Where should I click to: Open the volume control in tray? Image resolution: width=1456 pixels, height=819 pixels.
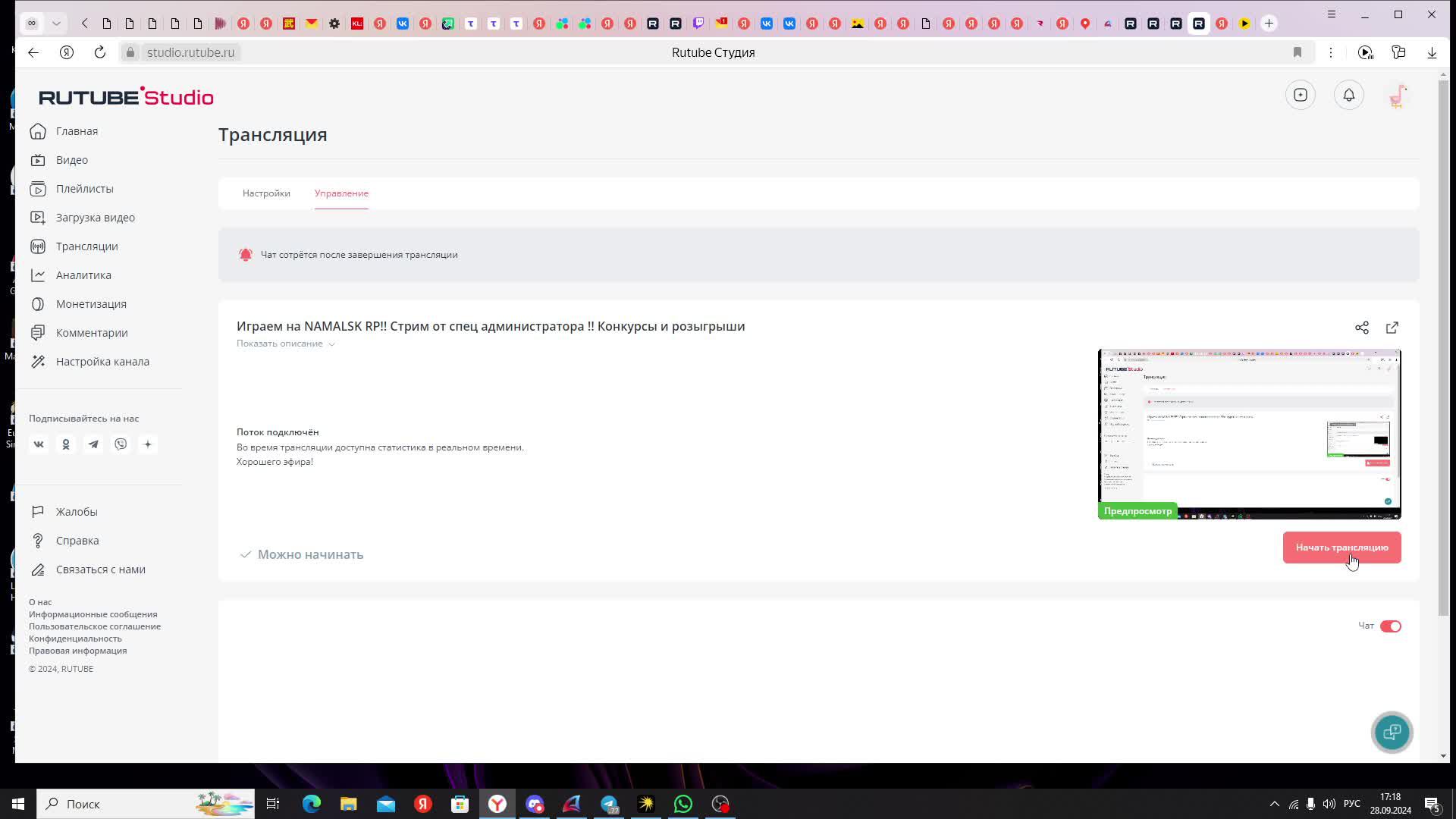(x=1329, y=804)
